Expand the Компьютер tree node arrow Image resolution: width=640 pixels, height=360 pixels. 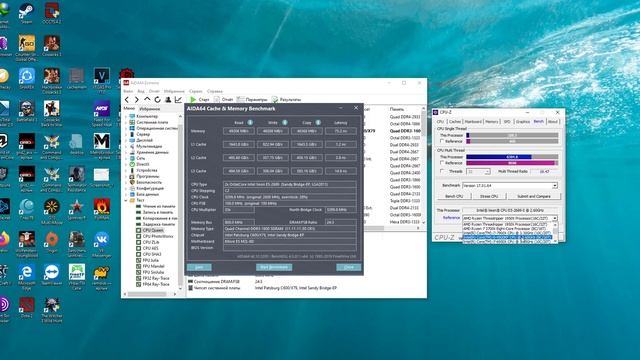[x=126, y=116]
